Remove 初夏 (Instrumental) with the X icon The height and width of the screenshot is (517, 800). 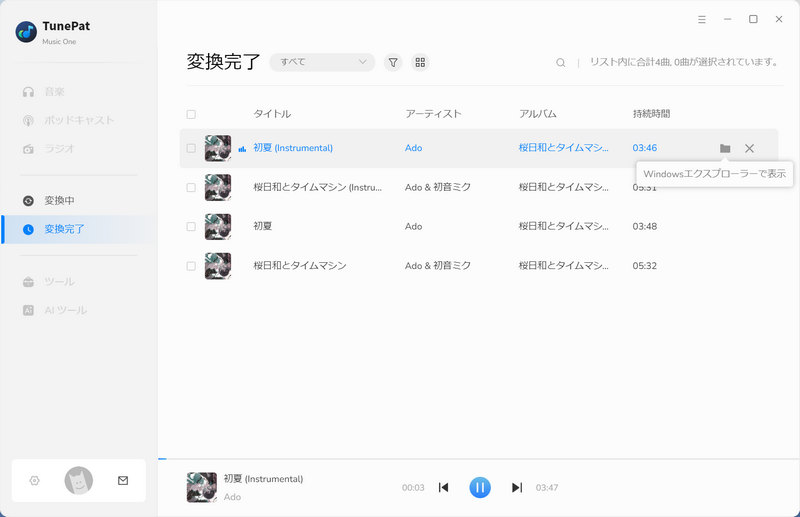point(749,149)
